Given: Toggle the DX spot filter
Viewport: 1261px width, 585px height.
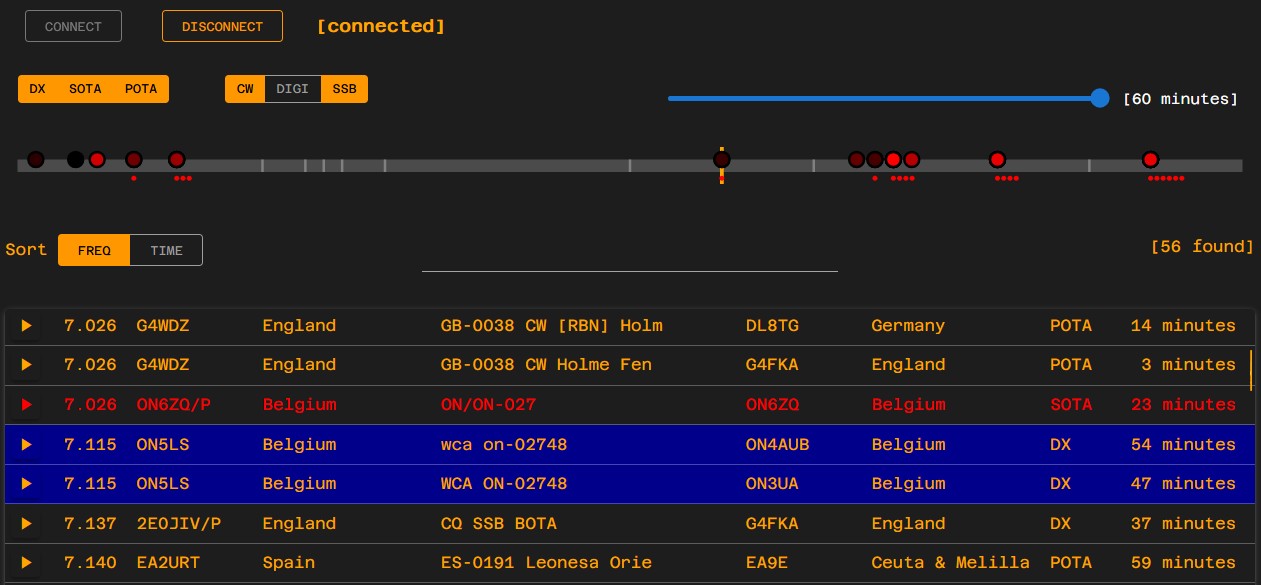Looking at the screenshot, I should tap(38, 89).
